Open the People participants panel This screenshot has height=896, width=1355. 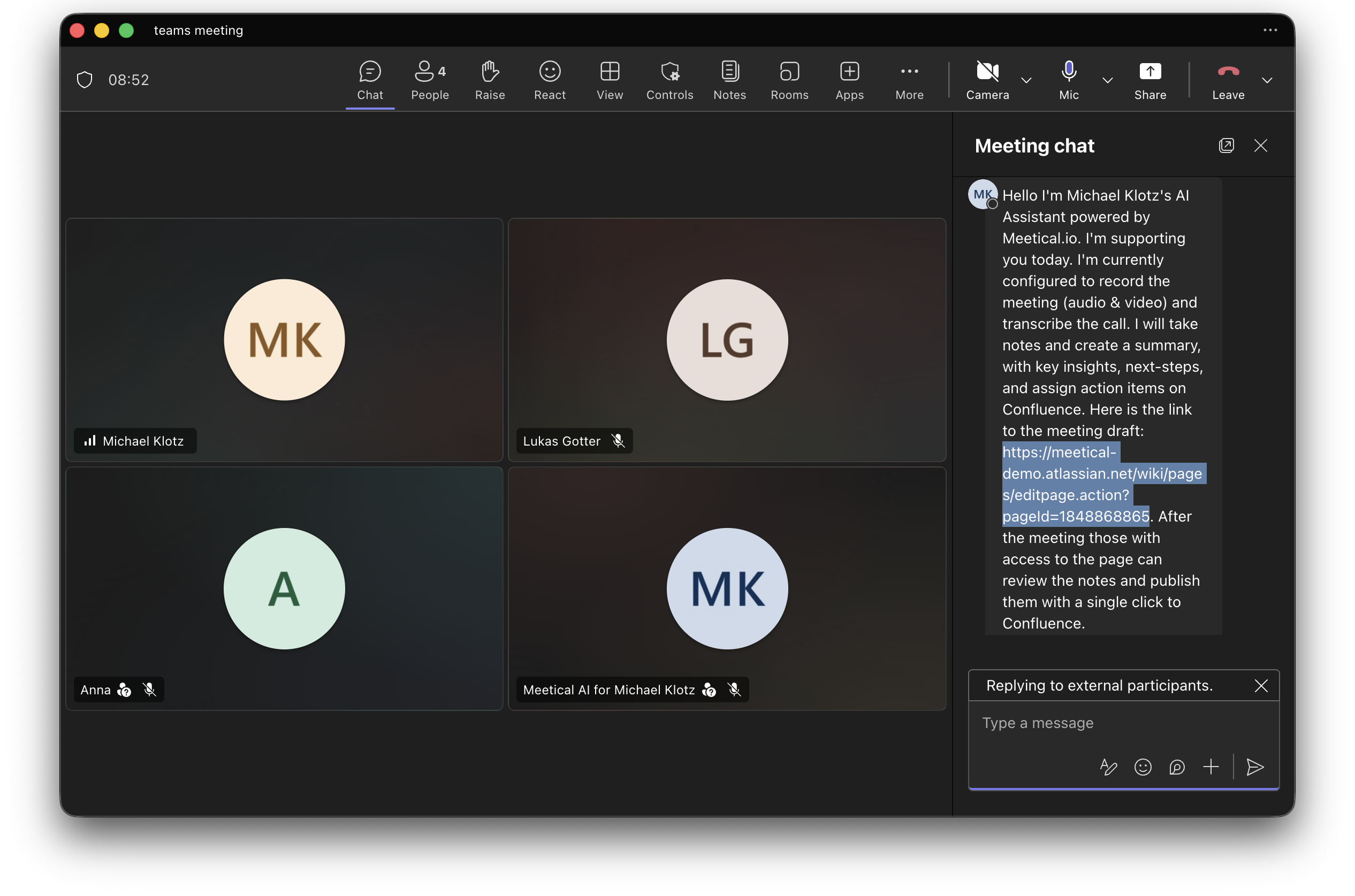pos(430,80)
